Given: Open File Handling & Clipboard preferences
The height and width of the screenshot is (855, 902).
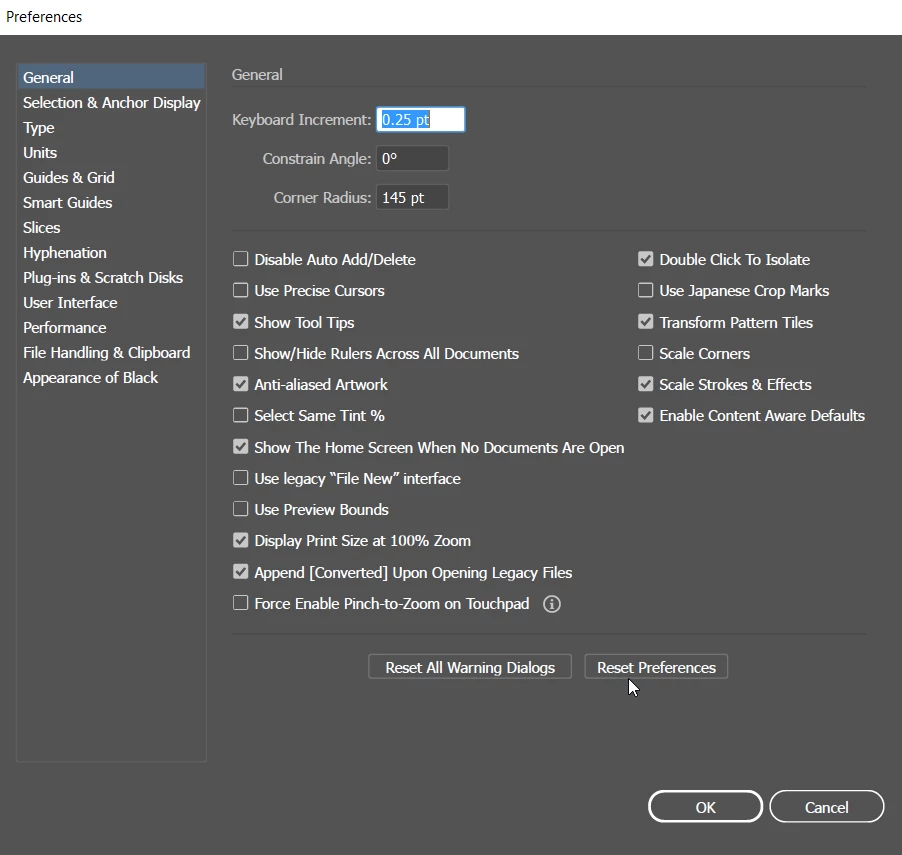Looking at the screenshot, I should 111,353.
